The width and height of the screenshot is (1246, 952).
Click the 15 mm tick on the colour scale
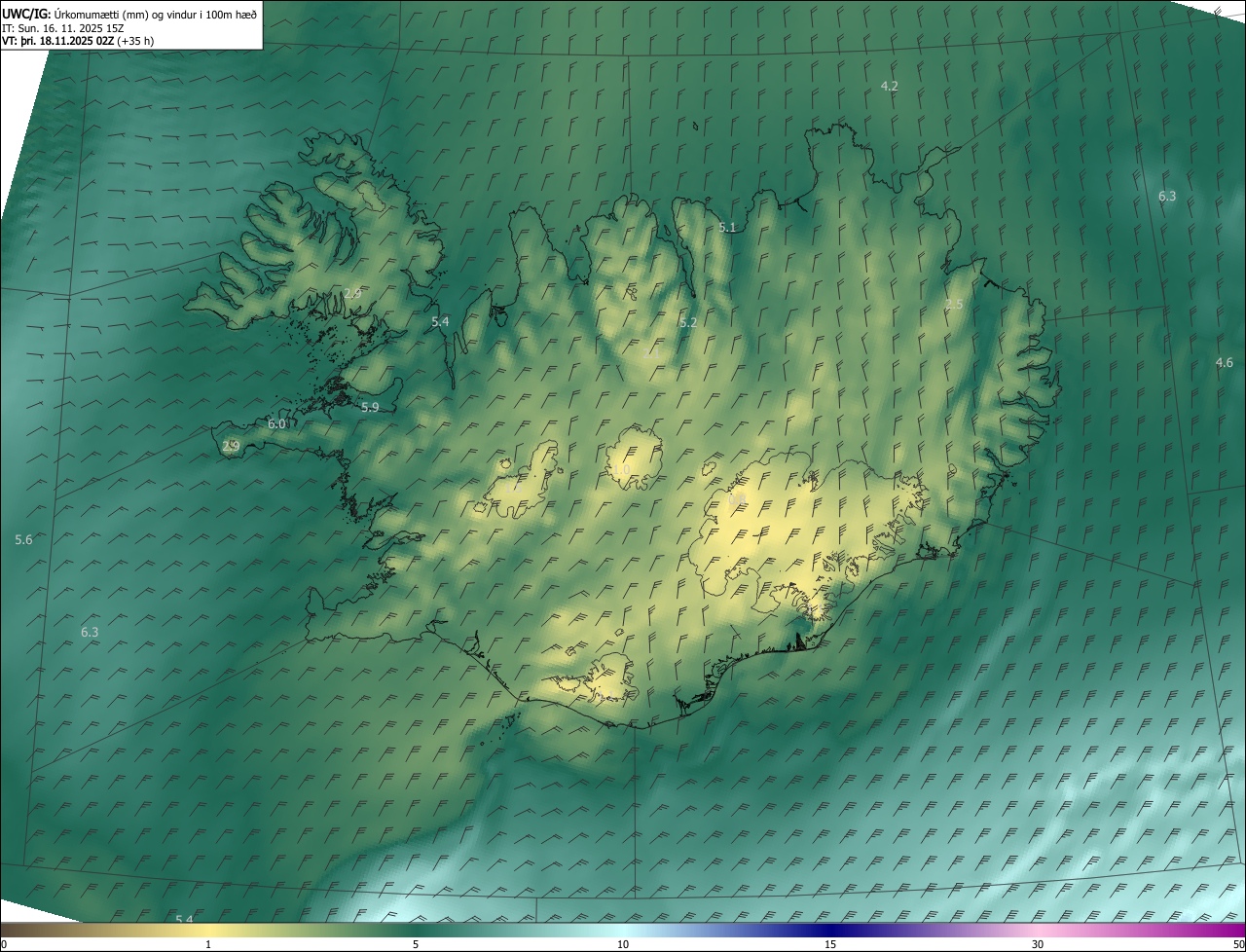pyautogui.click(x=830, y=944)
